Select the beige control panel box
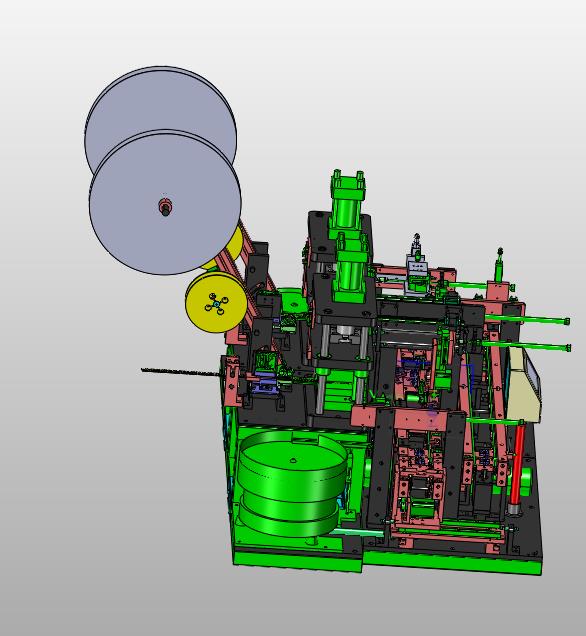This screenshot has width=586, height=636. tap(523, 383)
